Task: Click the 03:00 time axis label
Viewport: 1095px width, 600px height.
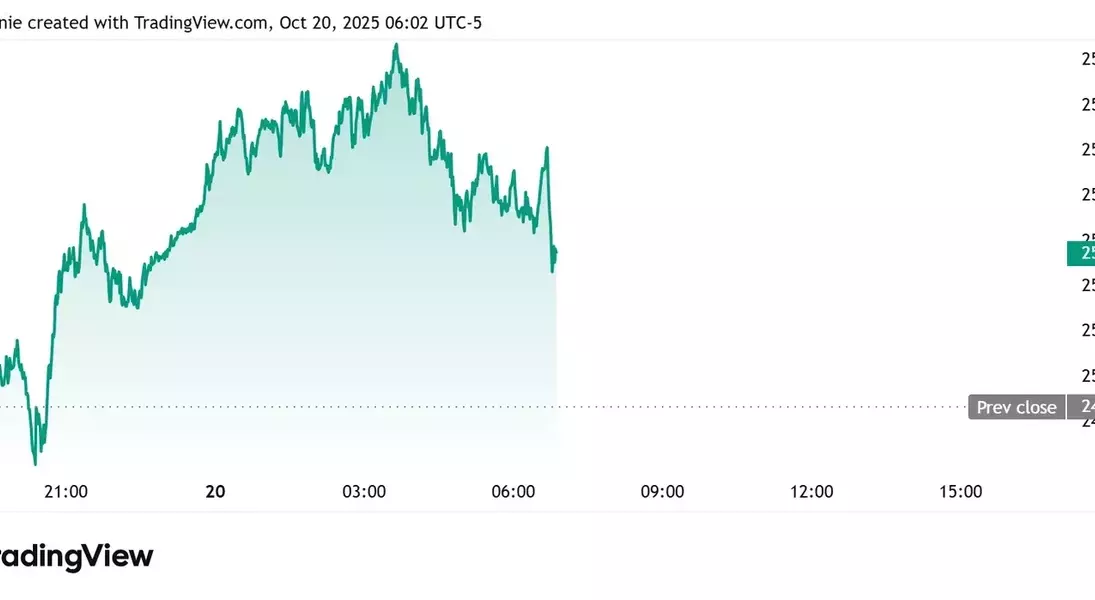Action: [x=364, y=491]
